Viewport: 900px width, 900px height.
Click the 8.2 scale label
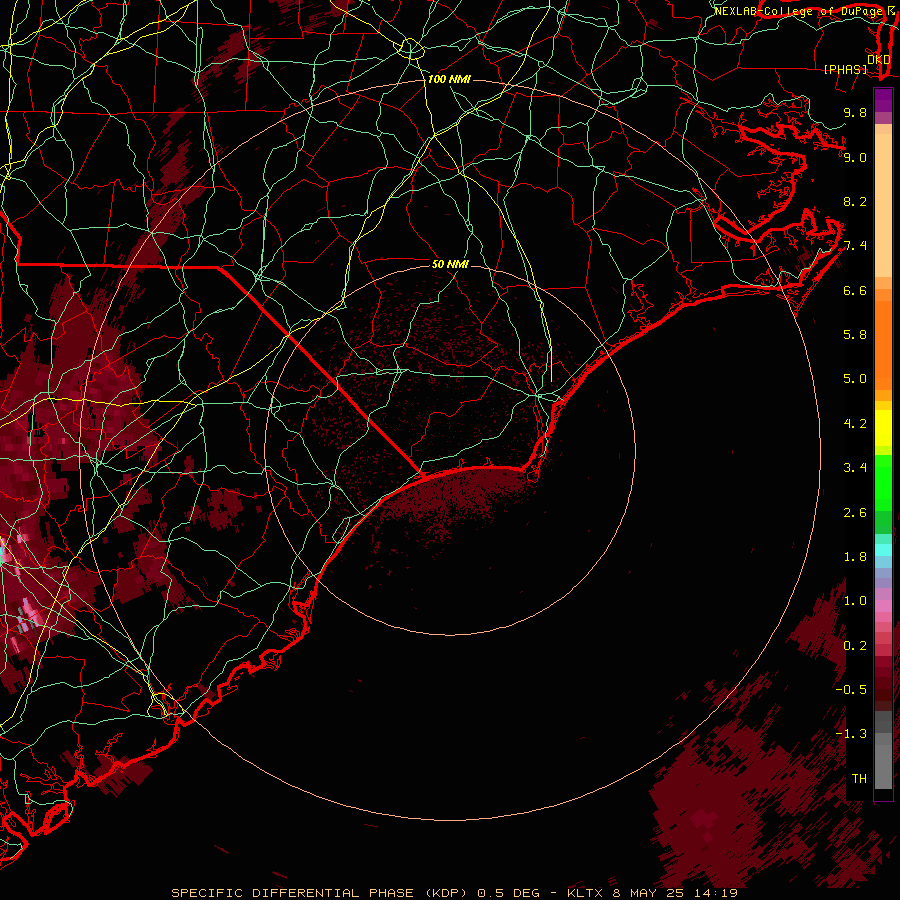tap(855, 201)
